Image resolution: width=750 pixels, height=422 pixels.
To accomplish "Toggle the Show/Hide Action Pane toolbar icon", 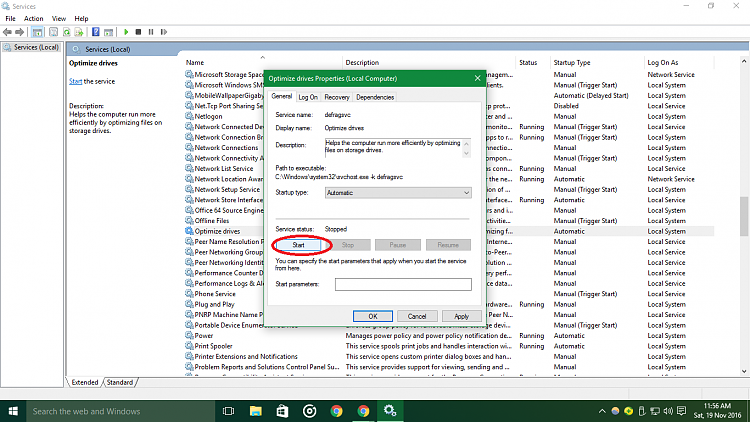I will click(109, 32).
